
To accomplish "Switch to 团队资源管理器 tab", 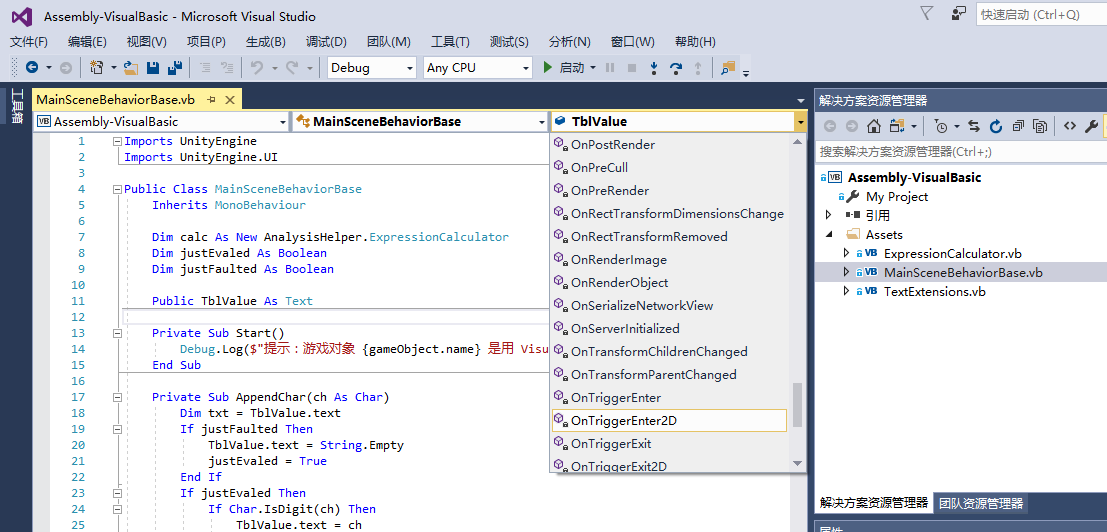I will coord(980,503).
